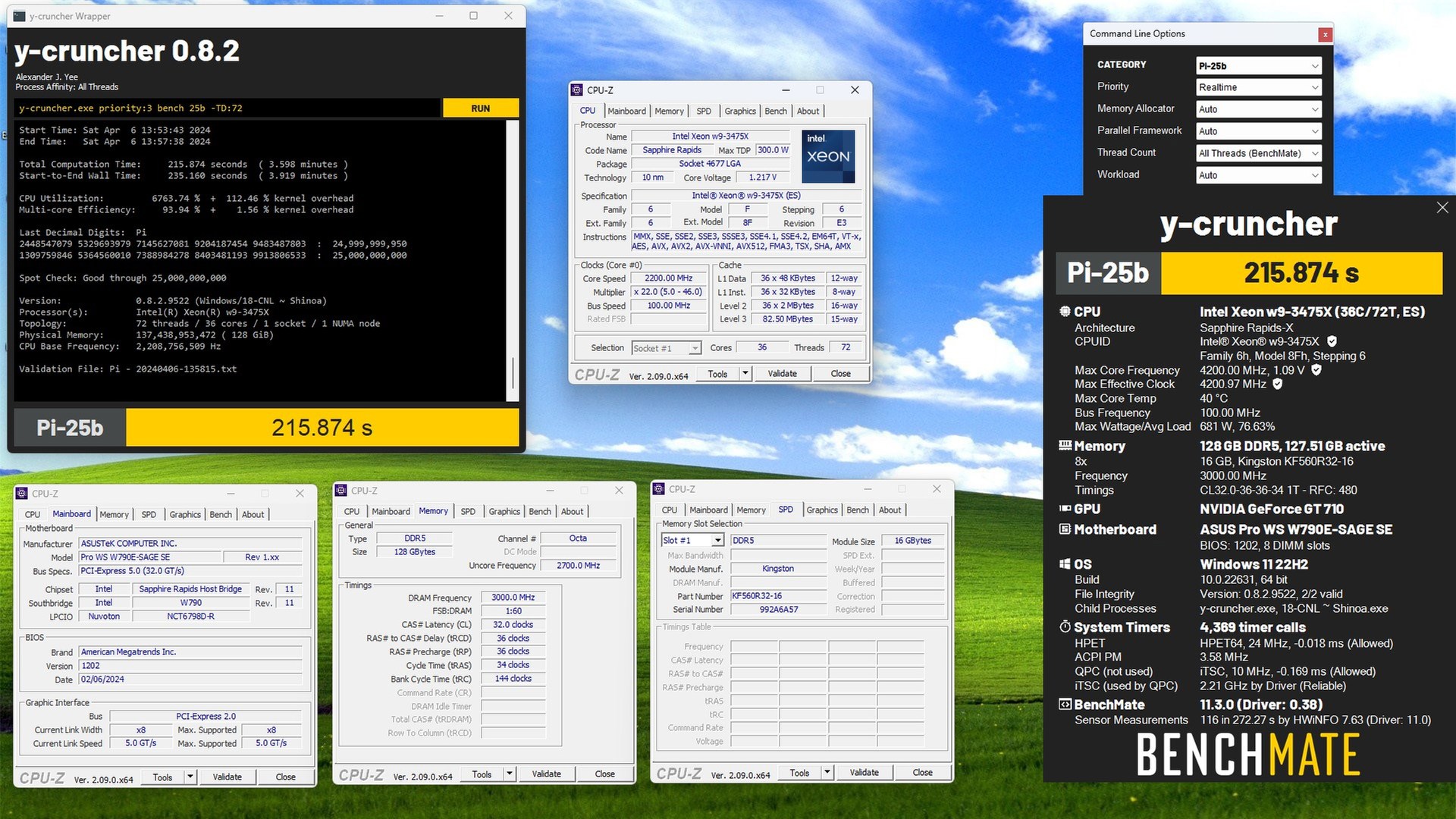The height and width of the screenshot is (819, 1456).
Task: Click Close in the top CPU-Z window
Action: click(840, 373)
